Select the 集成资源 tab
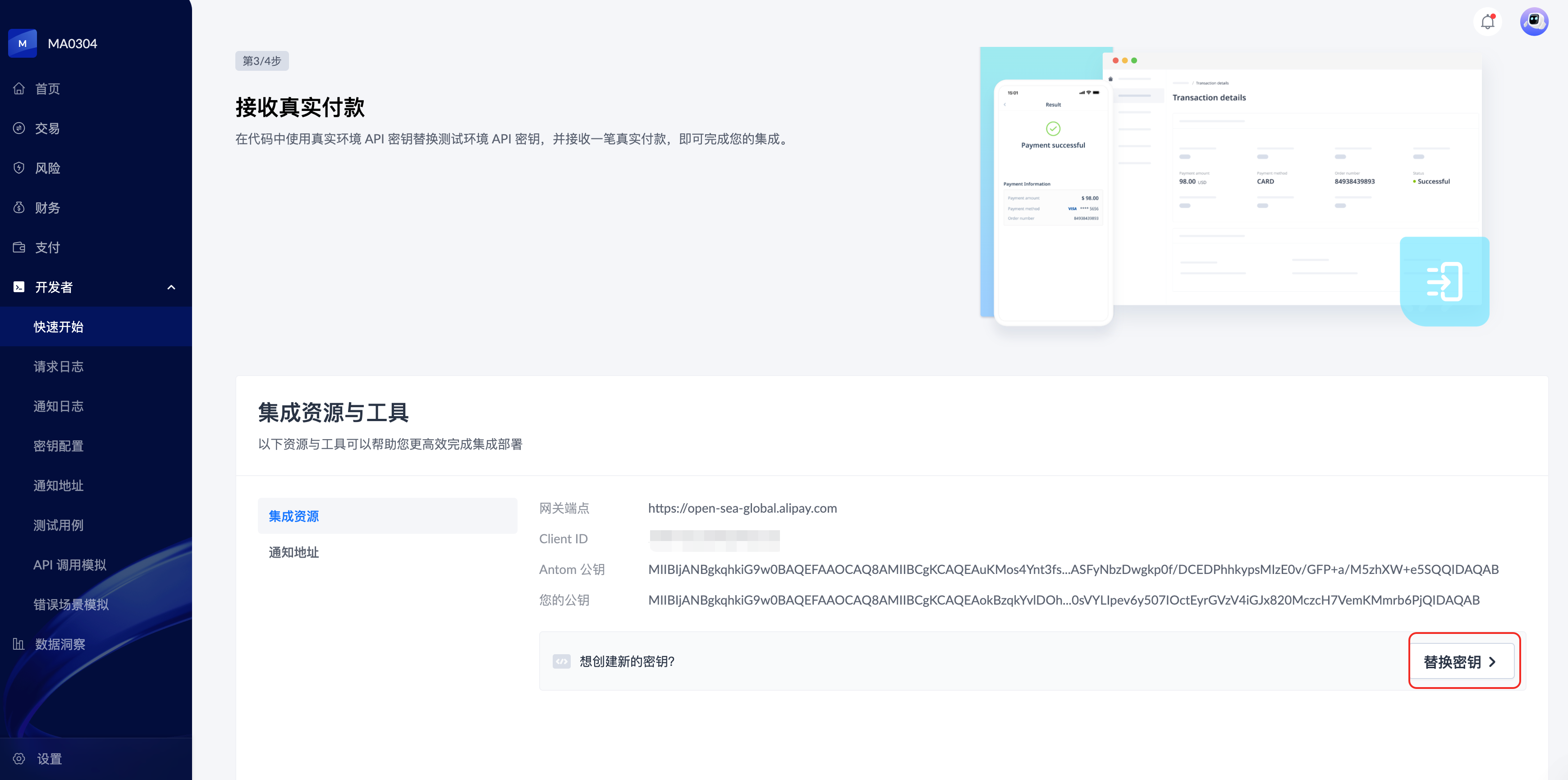The height and width of the screenshot is (780, 1568). [x=294, y=516]
